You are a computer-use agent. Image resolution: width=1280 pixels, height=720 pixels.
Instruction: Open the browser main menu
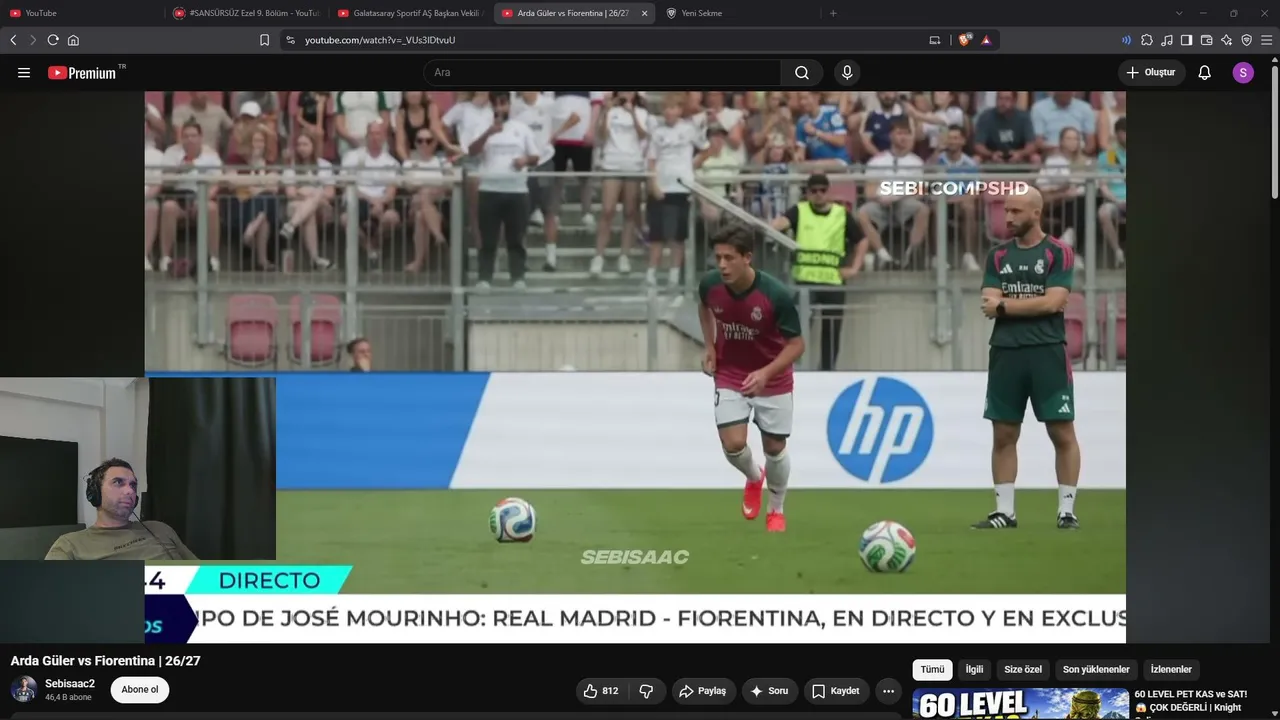point(1267,40)
